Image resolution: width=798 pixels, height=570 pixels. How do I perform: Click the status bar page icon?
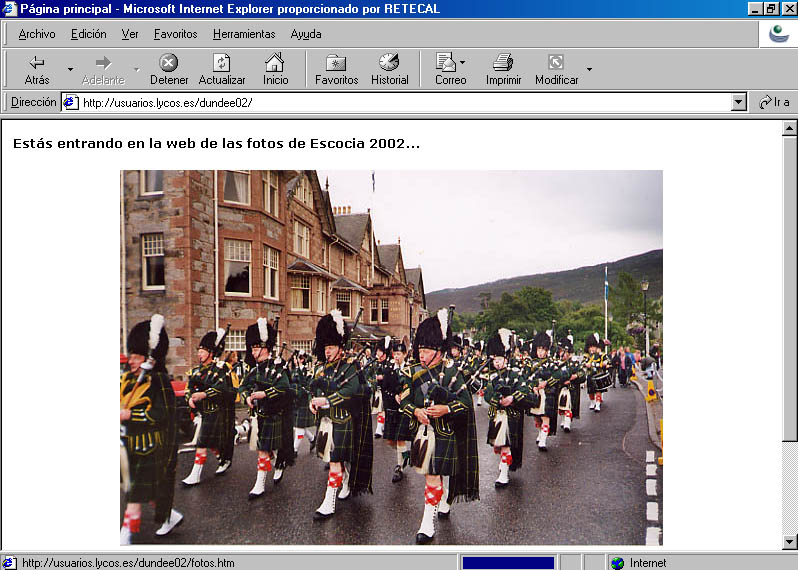(x=9, y=563)
